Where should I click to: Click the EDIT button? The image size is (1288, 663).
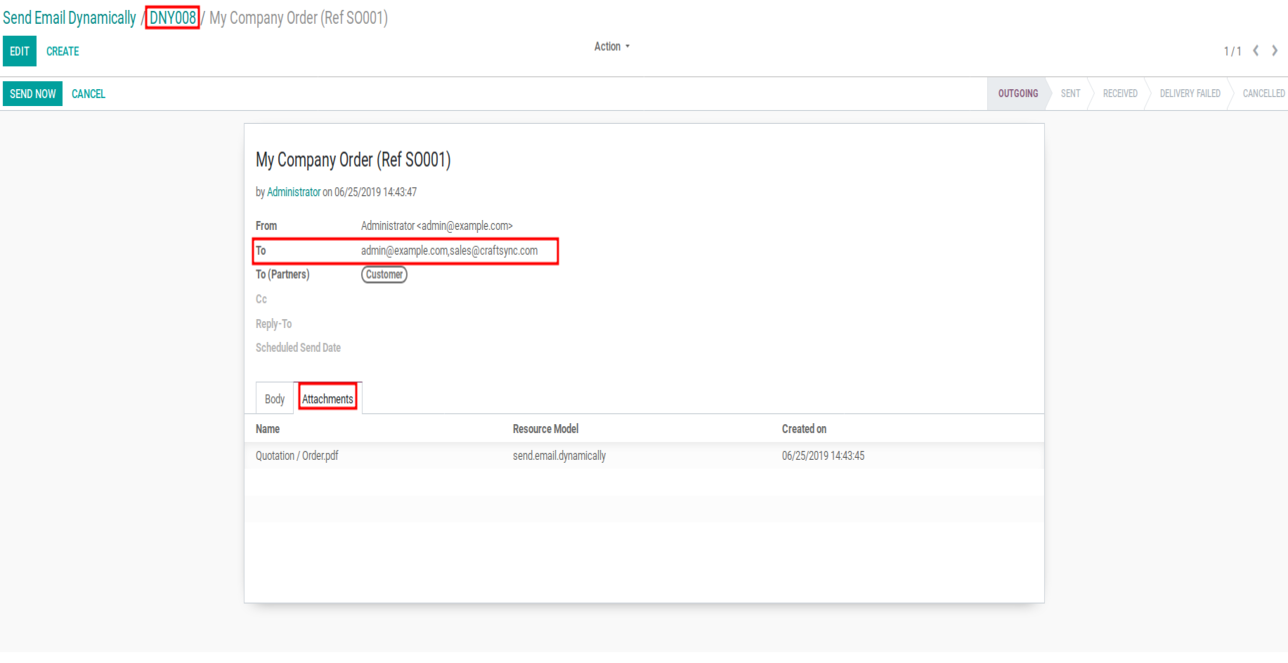pyautogui.click(x=19, y=51)
